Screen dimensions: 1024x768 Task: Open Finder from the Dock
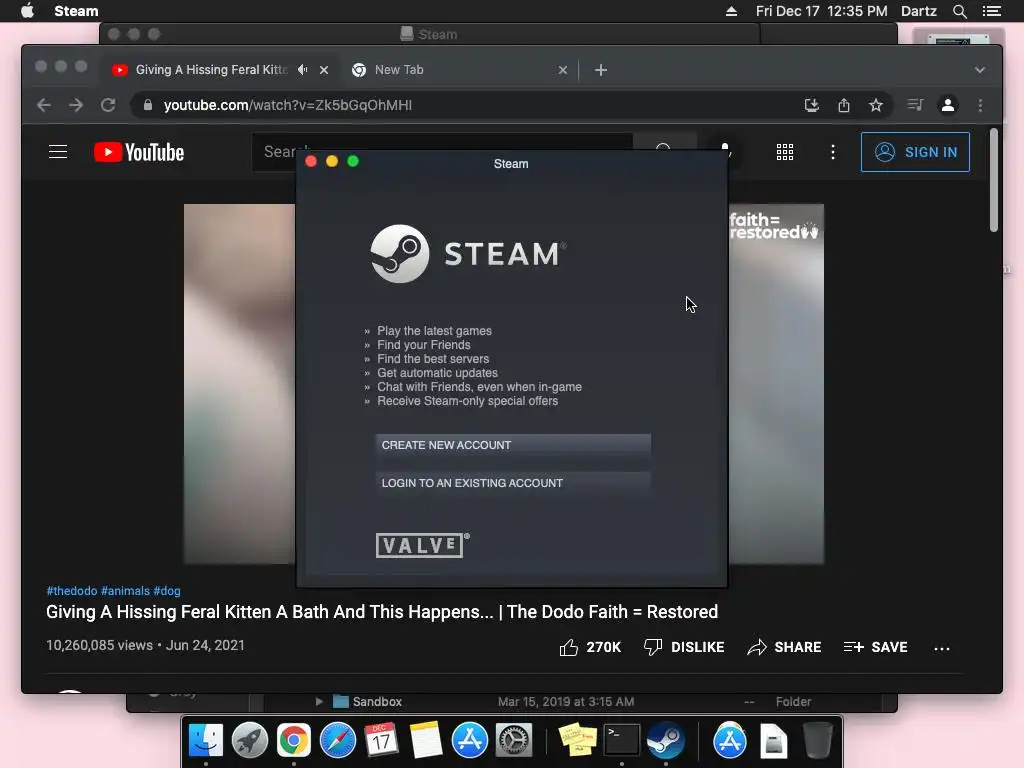click(206, 741)
